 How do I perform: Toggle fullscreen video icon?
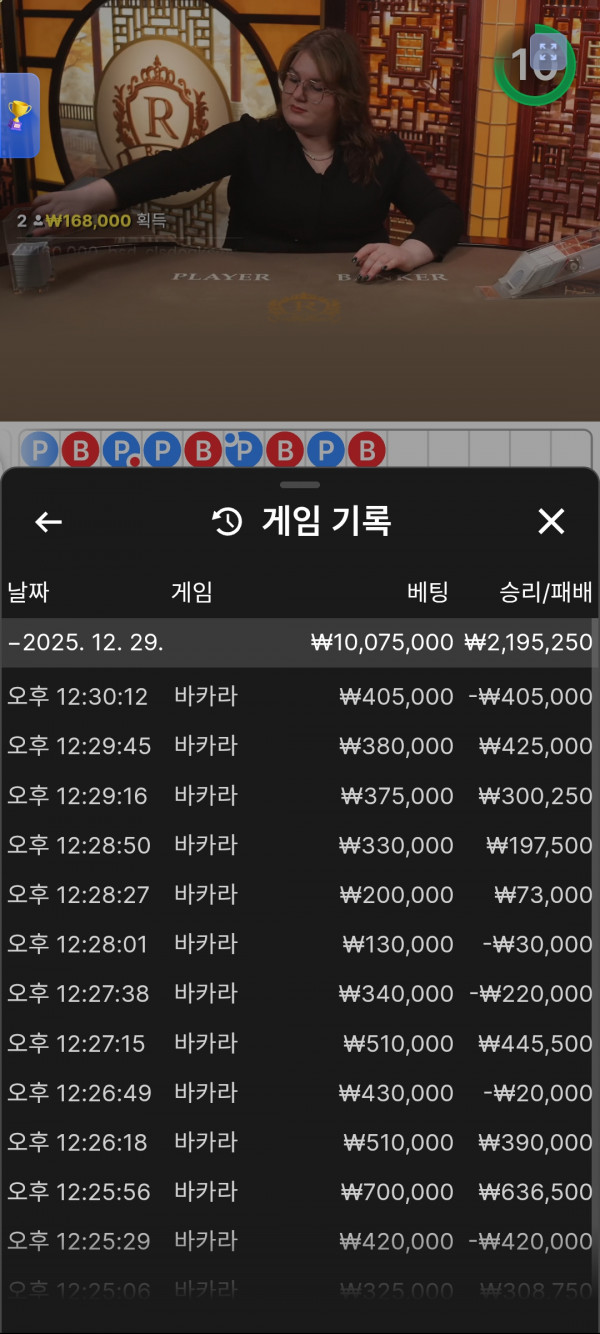click(x=546, y=52)
